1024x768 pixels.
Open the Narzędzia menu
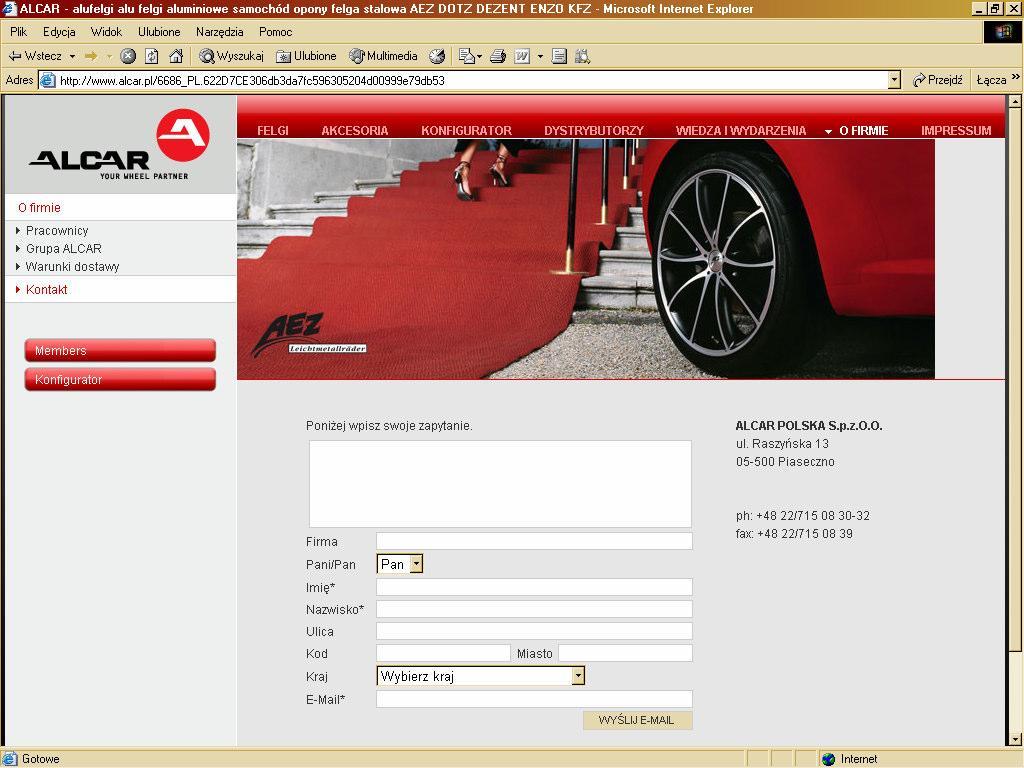coord(219,32)
